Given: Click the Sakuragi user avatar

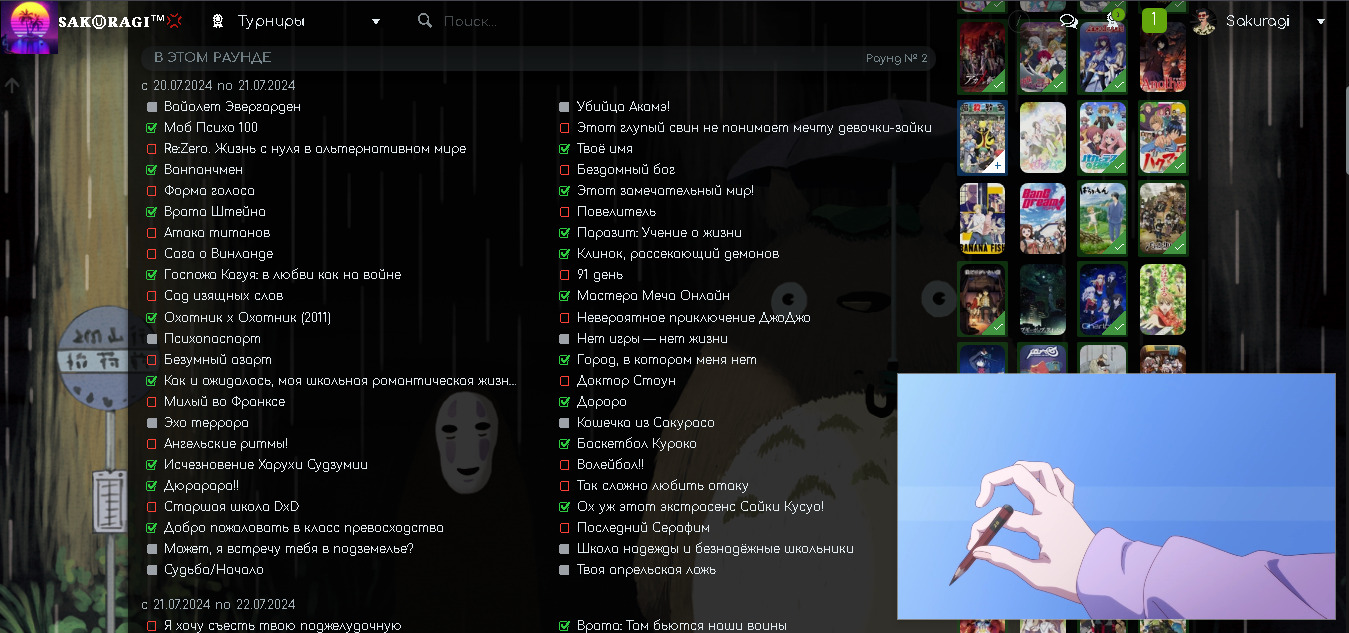Looking at the screenshot, I should [x=1204, y=21].
